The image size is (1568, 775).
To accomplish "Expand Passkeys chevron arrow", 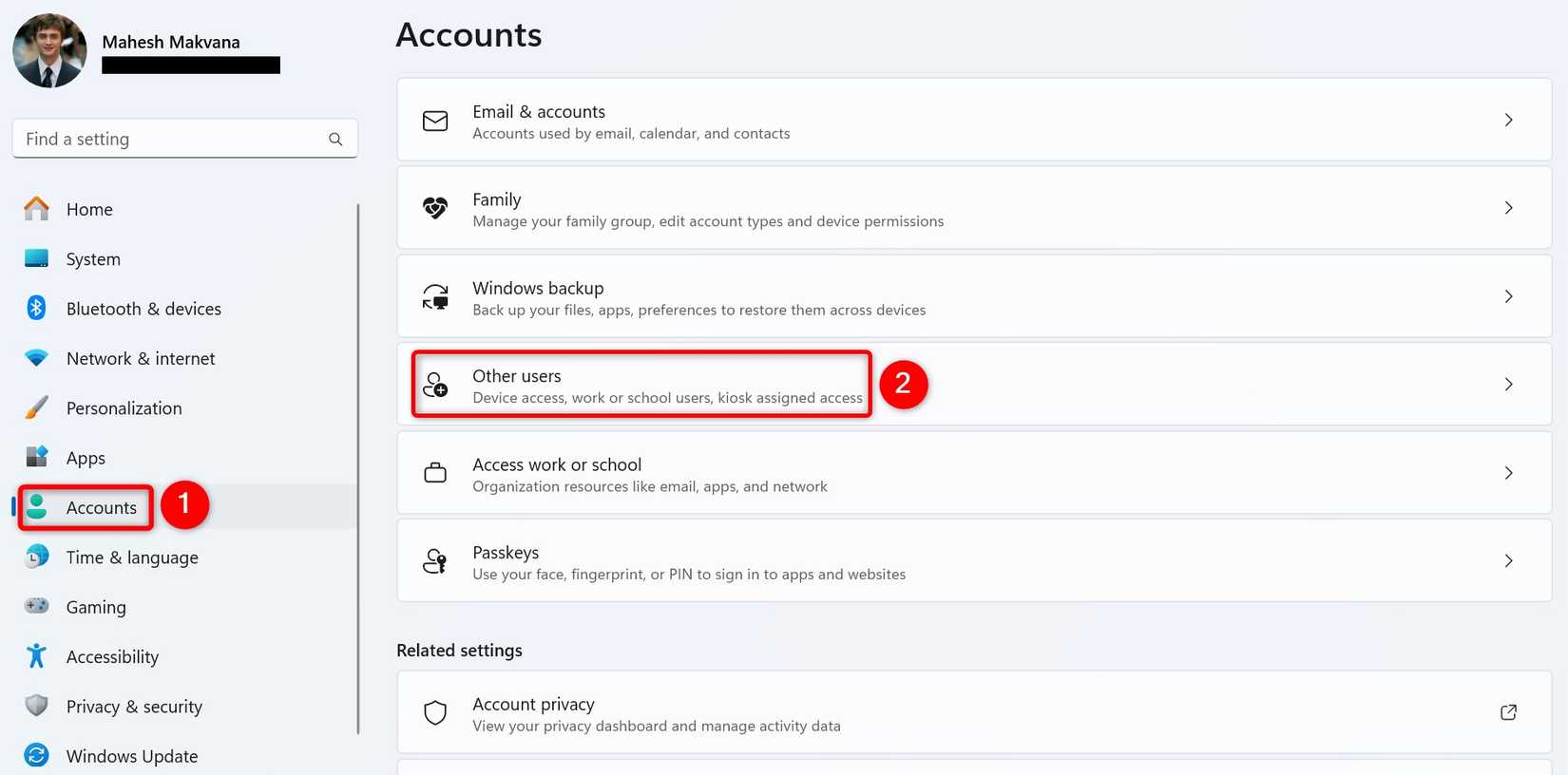I will (x=1508, y=561).
